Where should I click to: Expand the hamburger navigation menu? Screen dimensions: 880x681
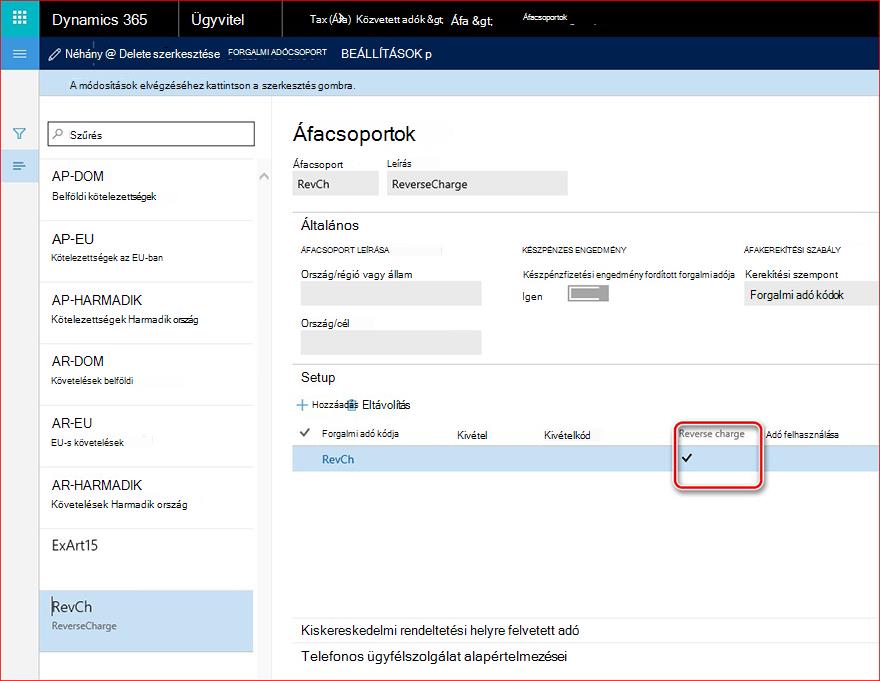click(x=20, y=54)
